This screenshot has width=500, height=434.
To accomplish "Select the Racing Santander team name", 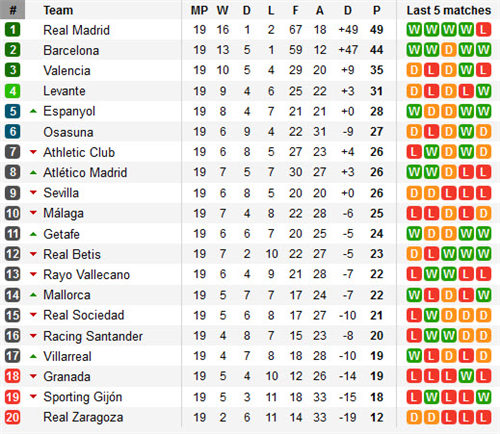I will pos(93,336).
